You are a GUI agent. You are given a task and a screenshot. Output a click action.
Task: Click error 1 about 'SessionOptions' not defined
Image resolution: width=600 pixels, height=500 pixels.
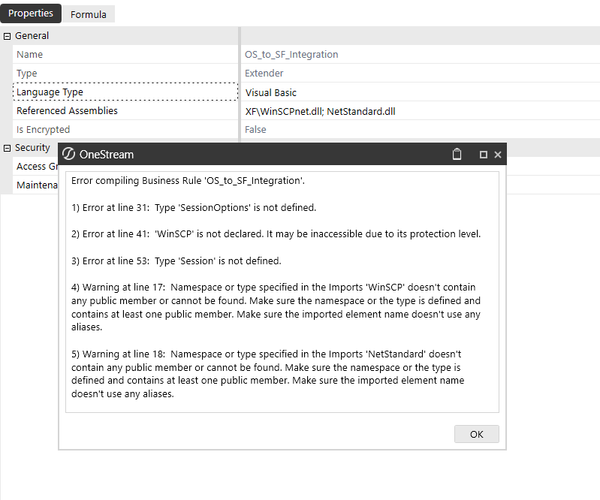tap(194, 207)
